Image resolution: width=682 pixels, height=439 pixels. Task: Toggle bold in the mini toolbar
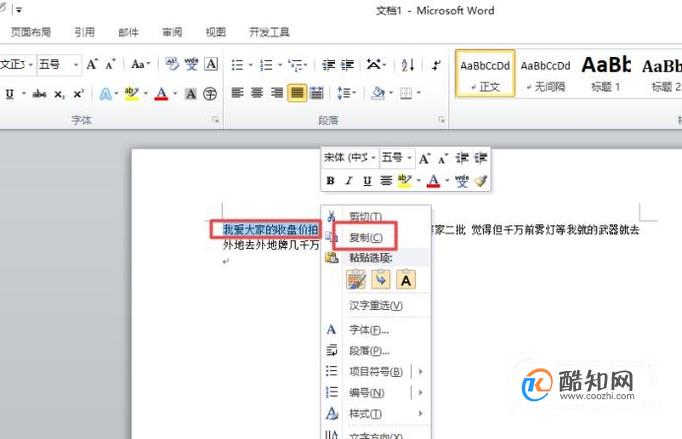click(x=330, y=180)
